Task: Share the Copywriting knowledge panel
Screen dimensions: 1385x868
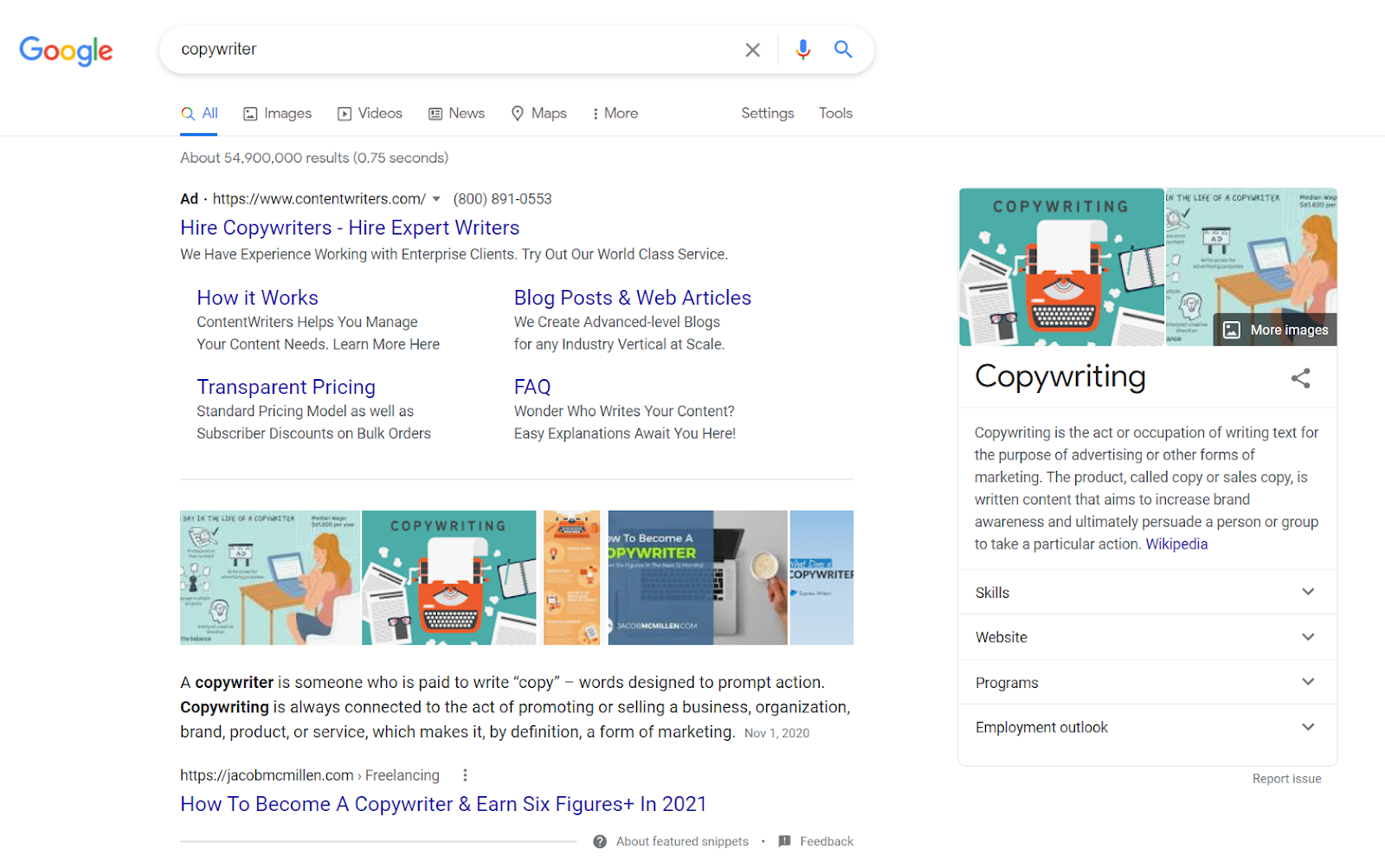Action: tap(1300, 378)
